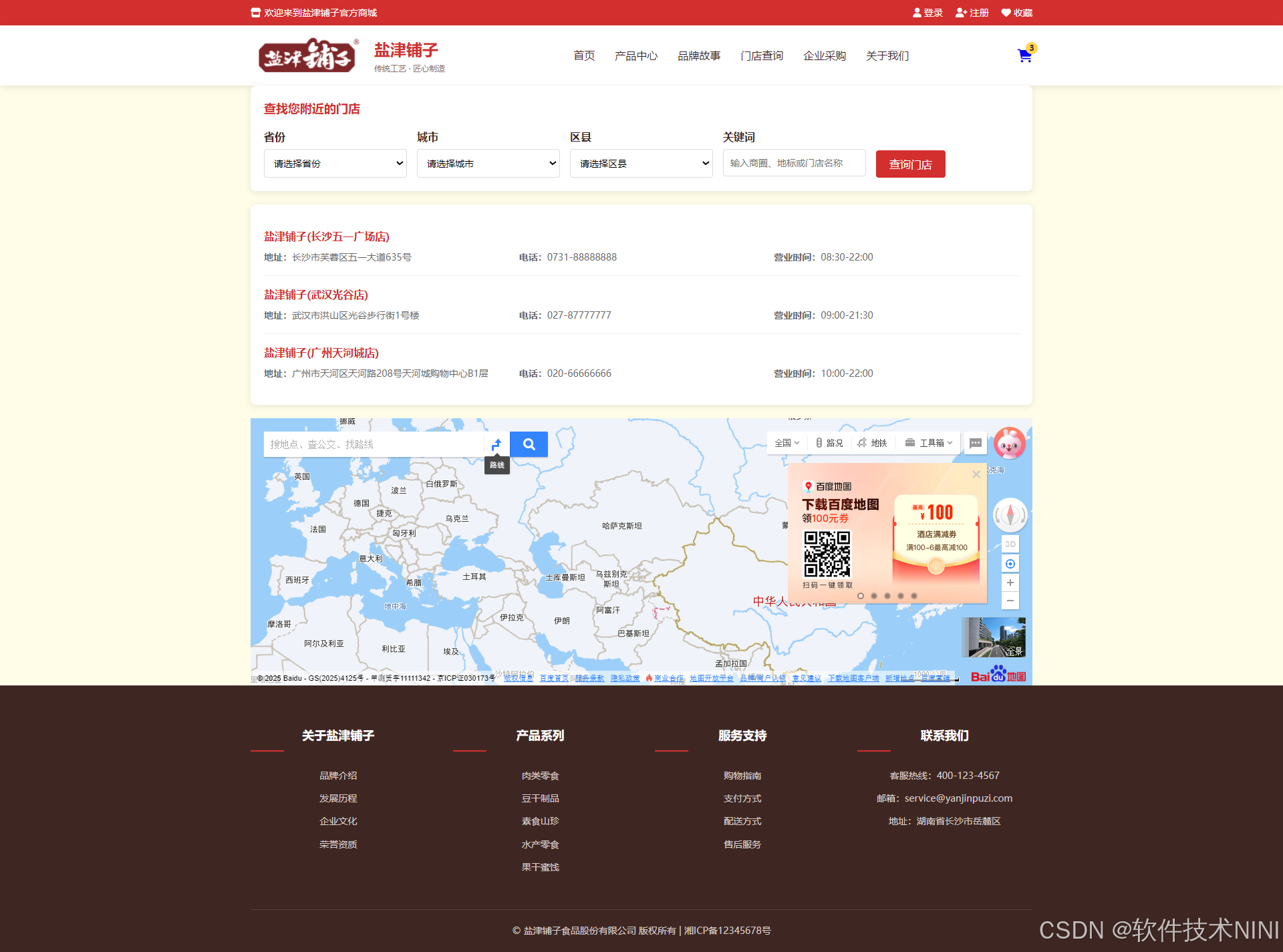This screenshot has height=952, width=1283.
Task: Click the 关键词 keyword input field
Action: pos(794,163)
